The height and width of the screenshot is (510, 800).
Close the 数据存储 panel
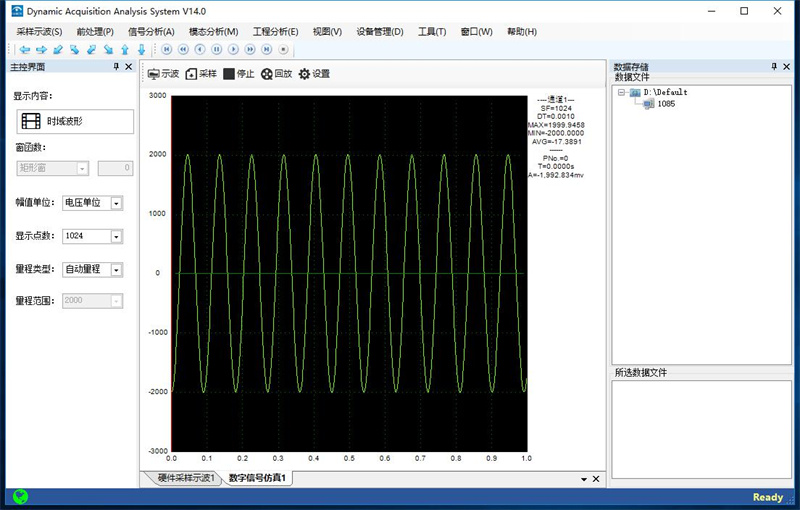[x=787, y=67]
